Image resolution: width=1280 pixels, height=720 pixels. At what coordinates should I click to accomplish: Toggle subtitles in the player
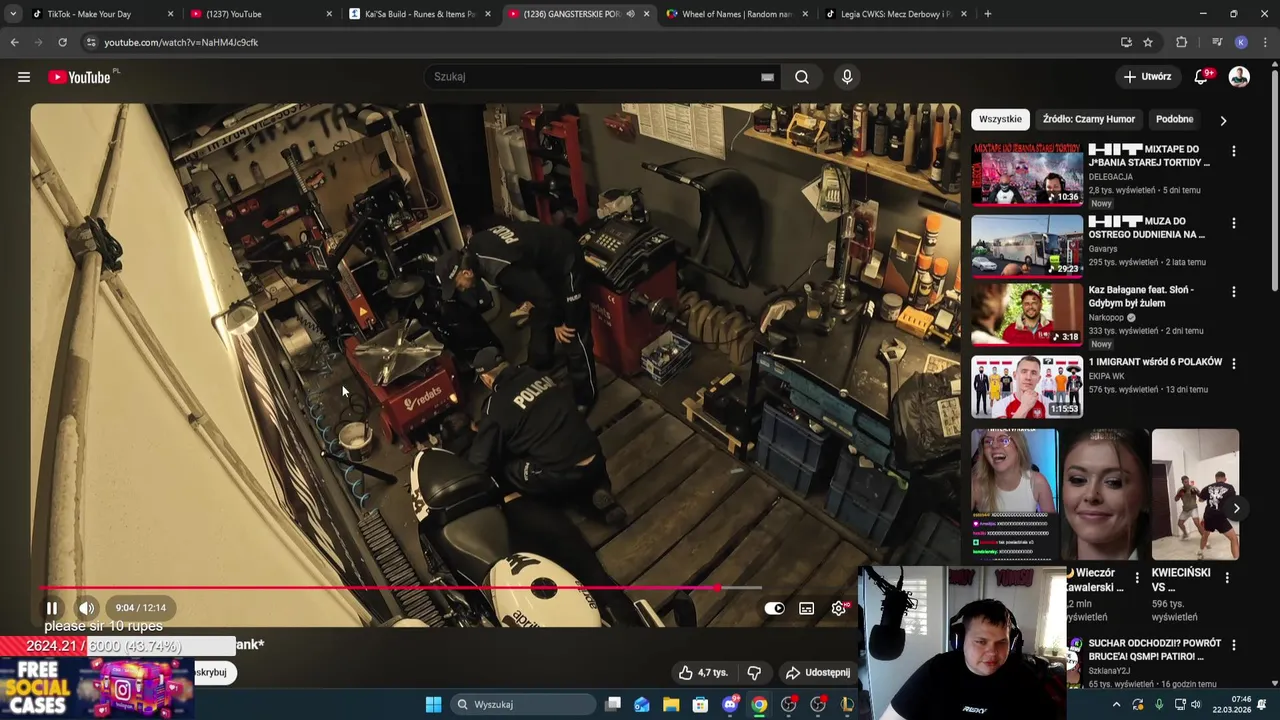click(807, 608)
